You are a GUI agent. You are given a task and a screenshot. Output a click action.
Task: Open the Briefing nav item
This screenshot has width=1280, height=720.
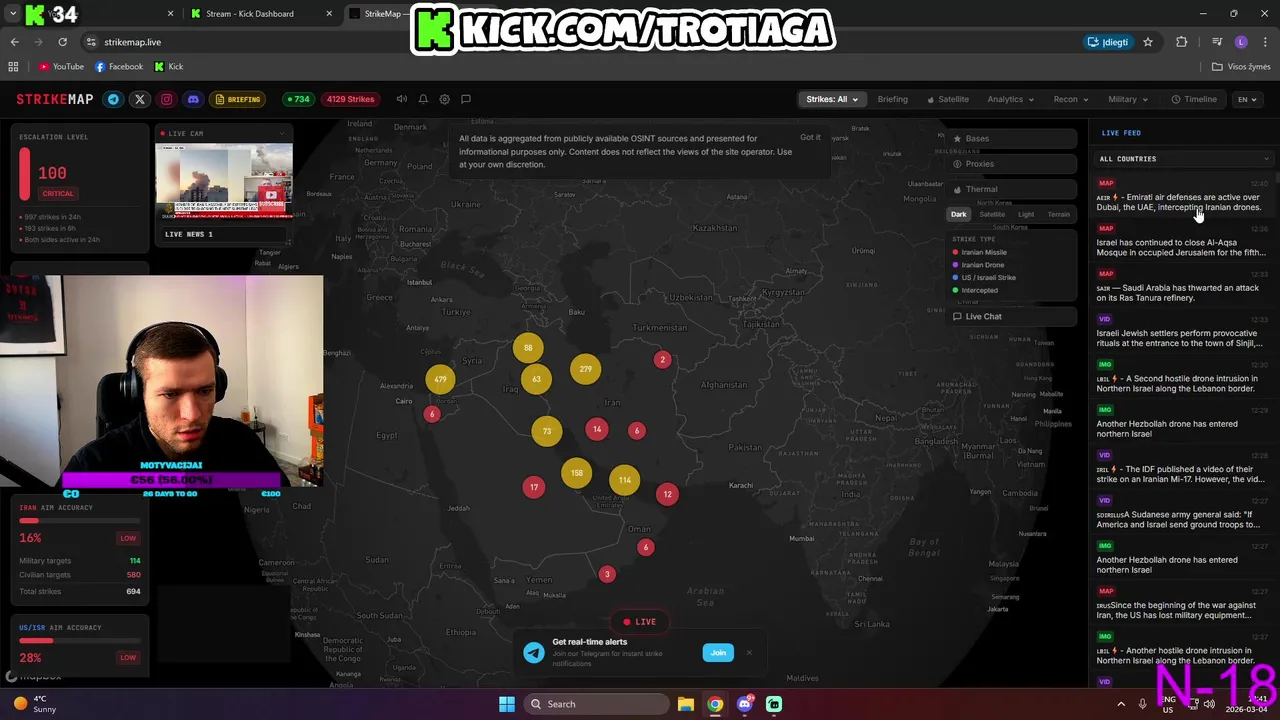(893, 99)
